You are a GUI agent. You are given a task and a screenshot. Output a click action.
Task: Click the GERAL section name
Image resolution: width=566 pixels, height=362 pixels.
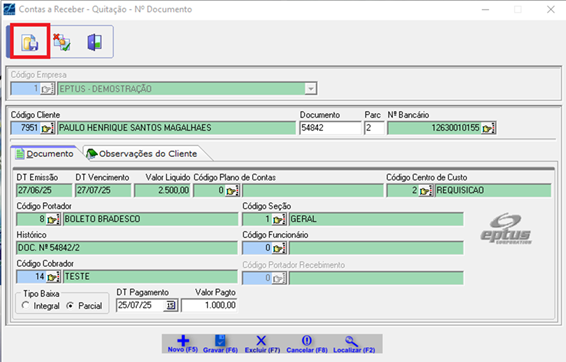[376, 219]
